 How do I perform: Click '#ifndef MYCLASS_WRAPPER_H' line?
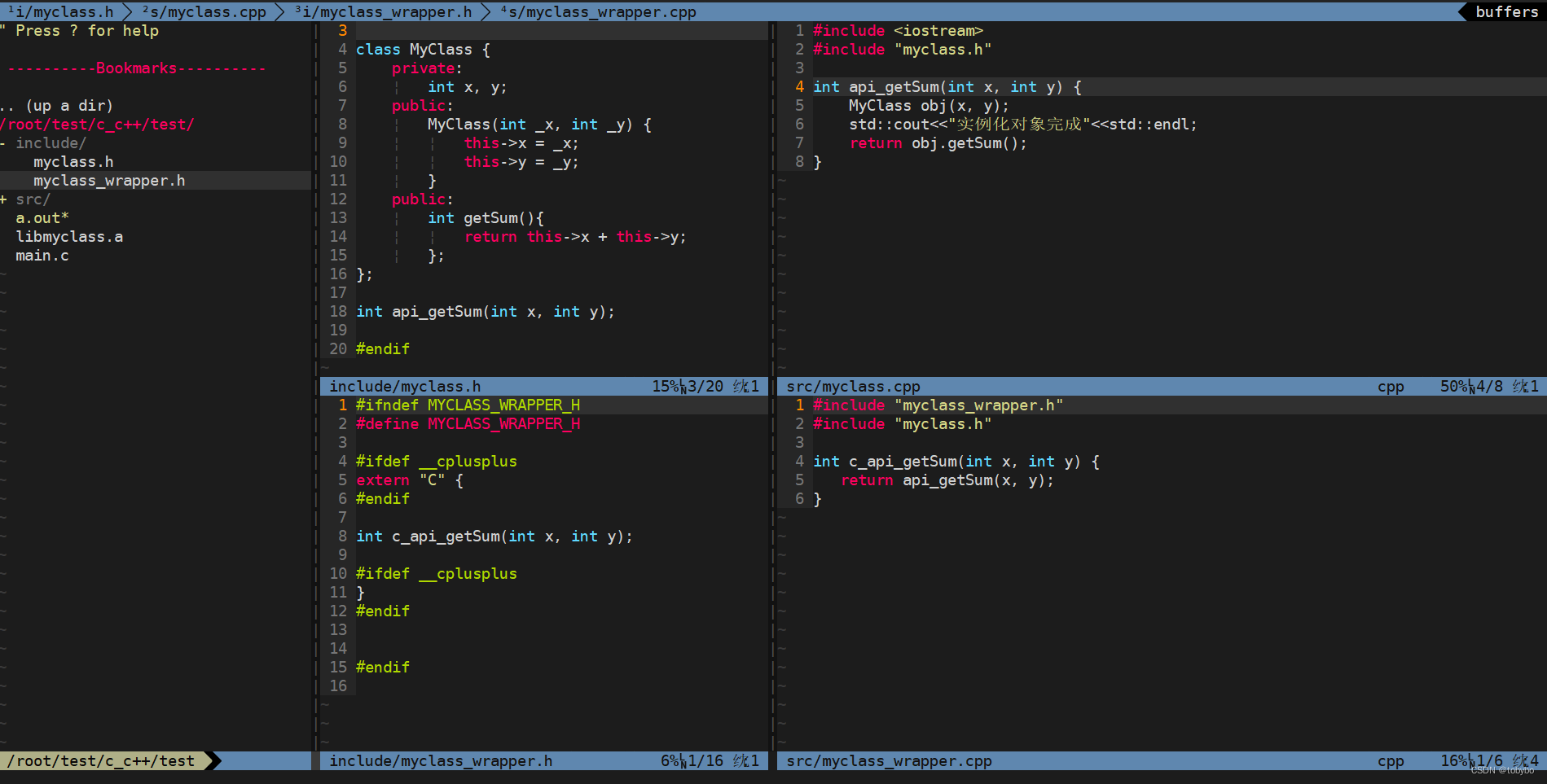(468, 405)
